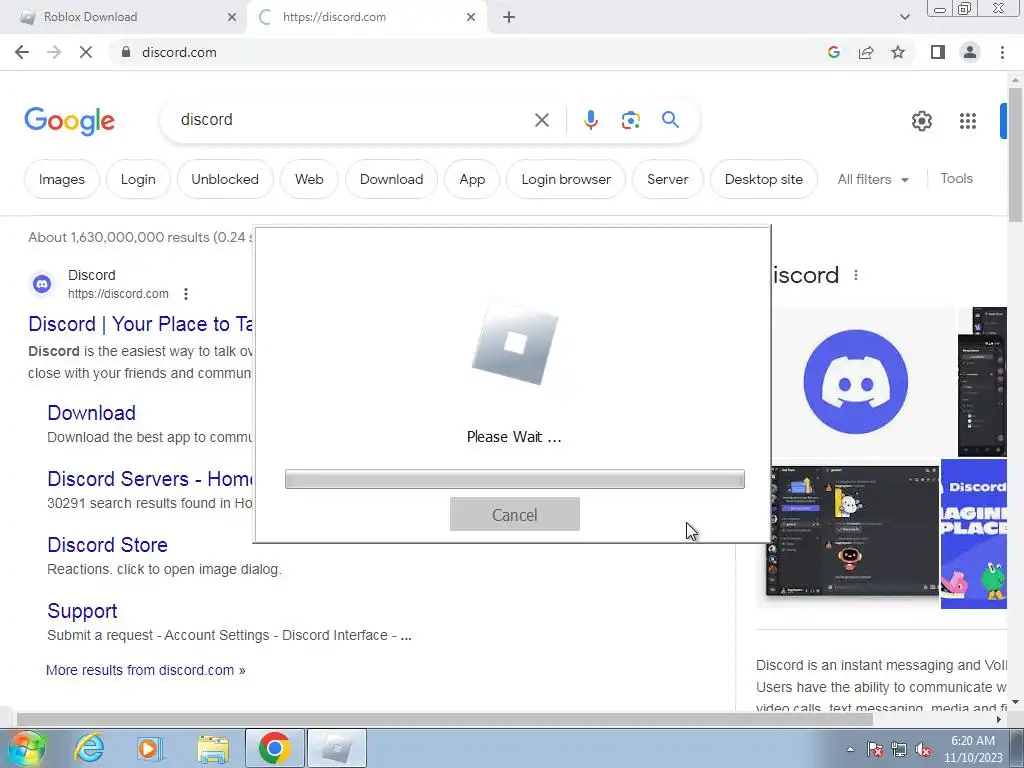Clear the search box with the X
1024x768 pixels.
click(x=541, y=120)
